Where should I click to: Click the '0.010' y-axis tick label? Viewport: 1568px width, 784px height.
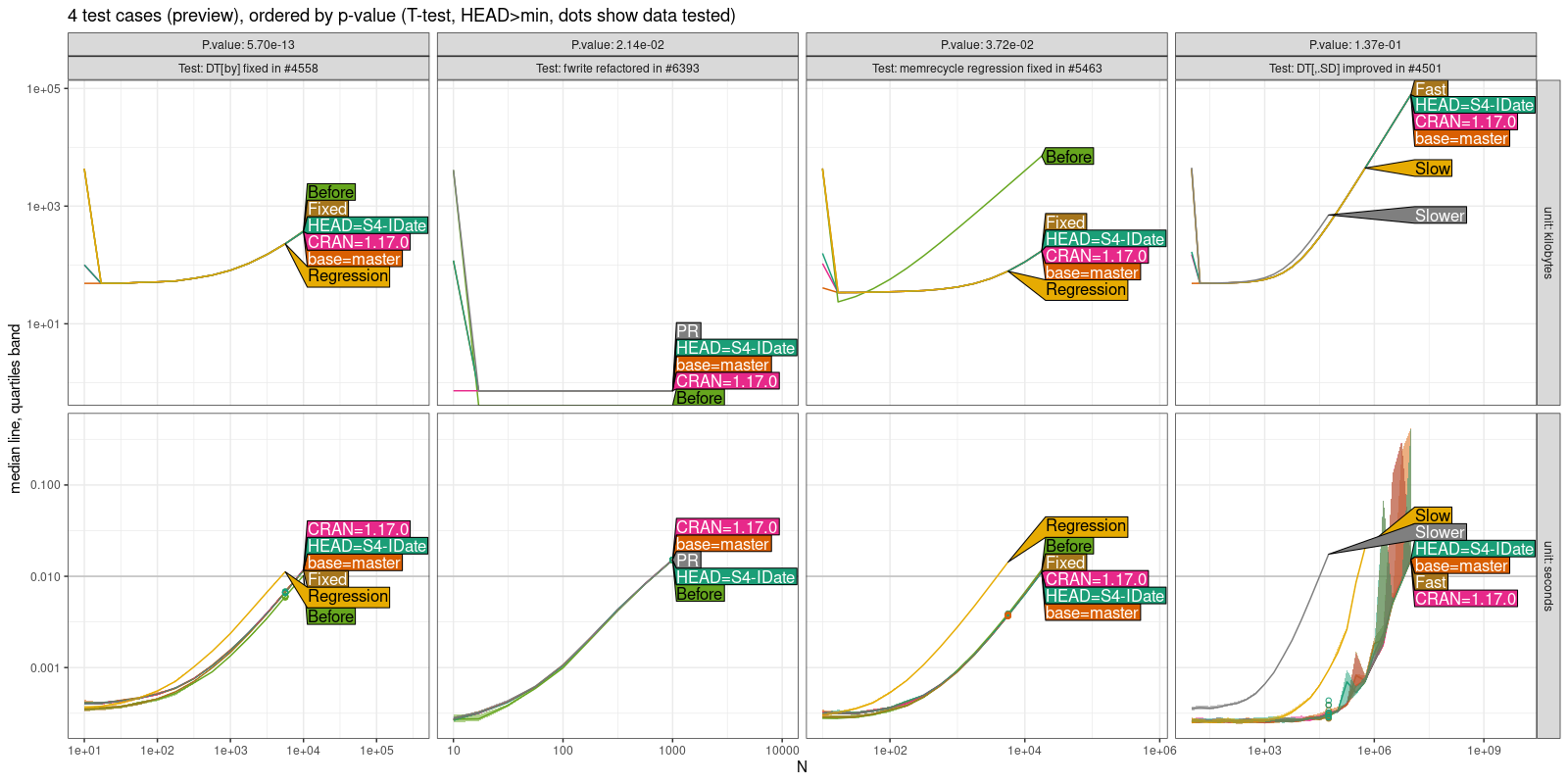46,576
